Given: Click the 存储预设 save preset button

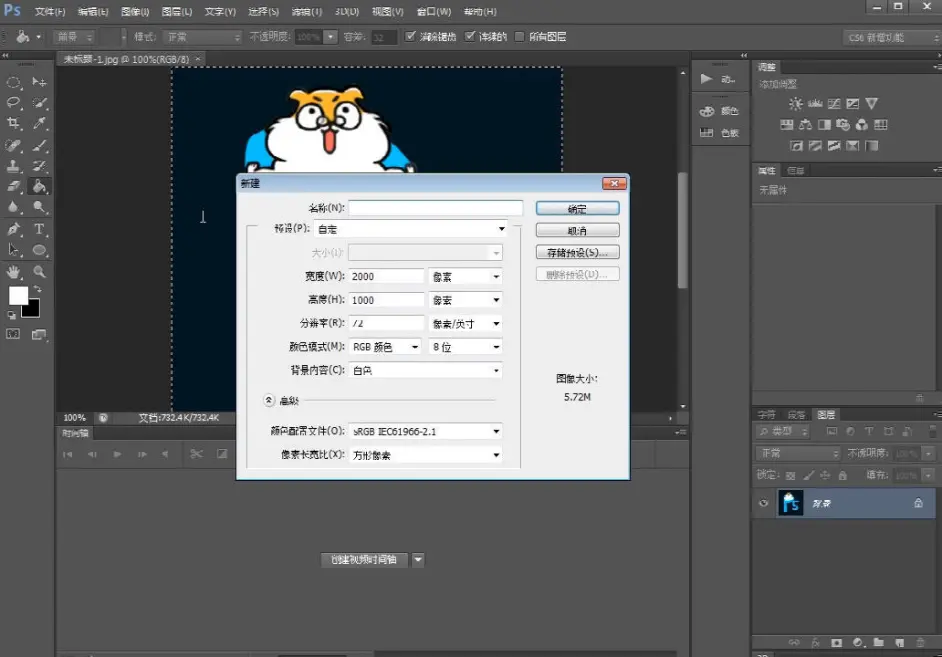Looking at the screenshot, I should 577,252.
